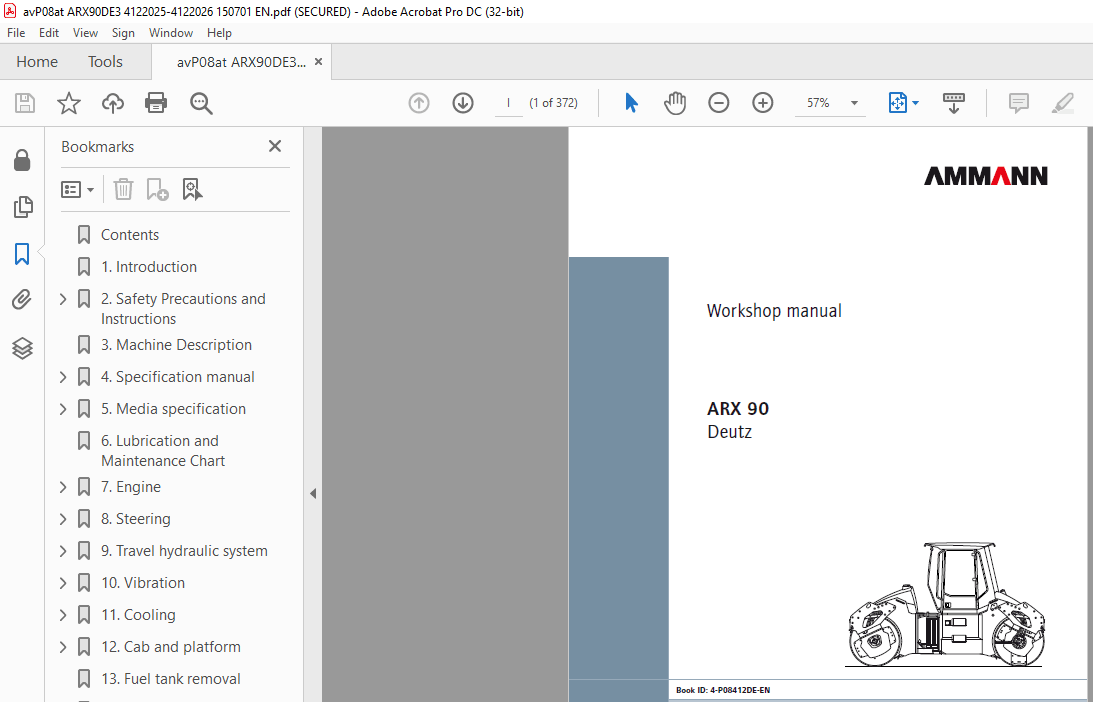Image resolution: width=1093 pixels, height=702 pixels.
Task: Click the Print file icon
Action: pos(156,103)
